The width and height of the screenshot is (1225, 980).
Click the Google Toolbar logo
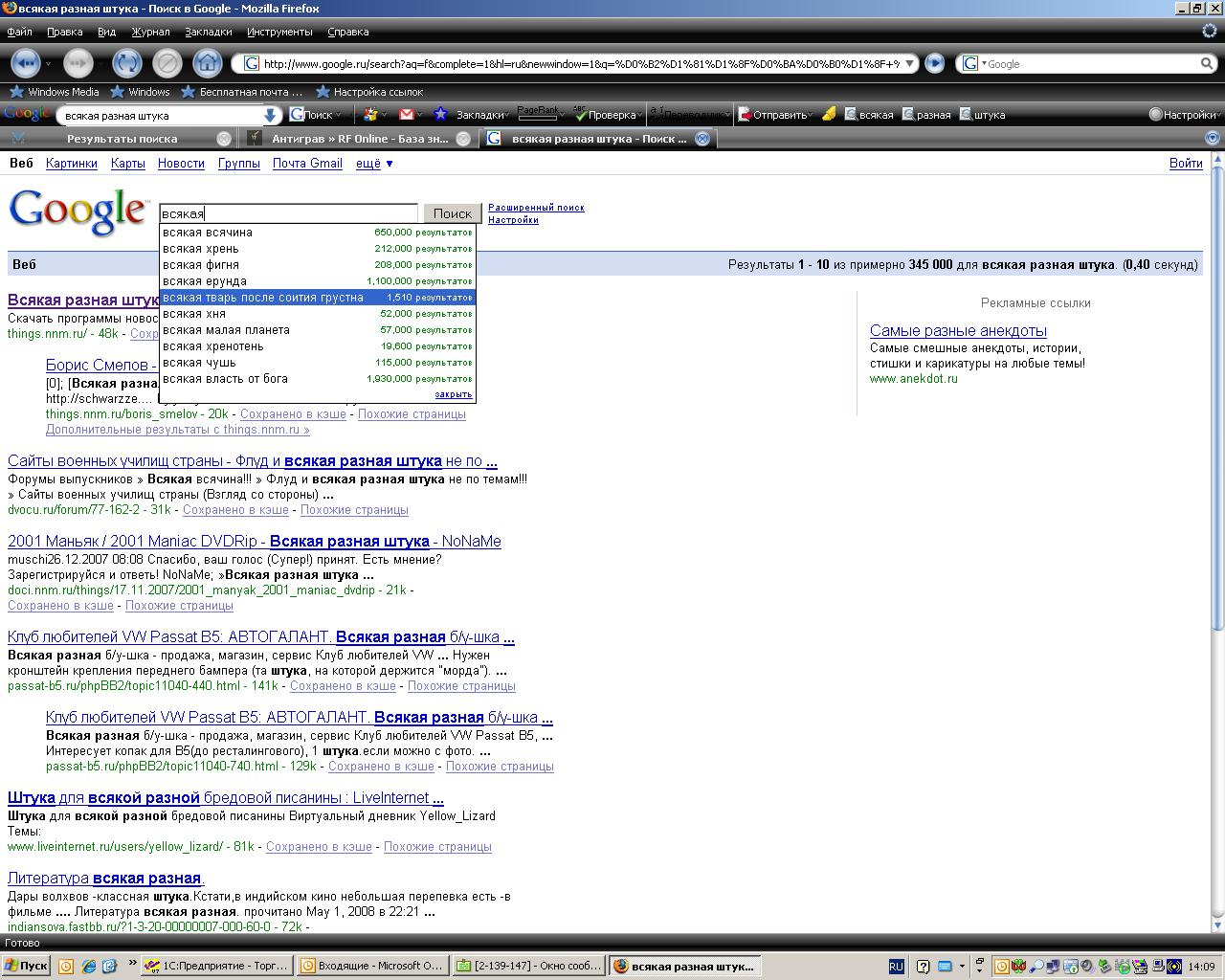(x=26, y=115)
